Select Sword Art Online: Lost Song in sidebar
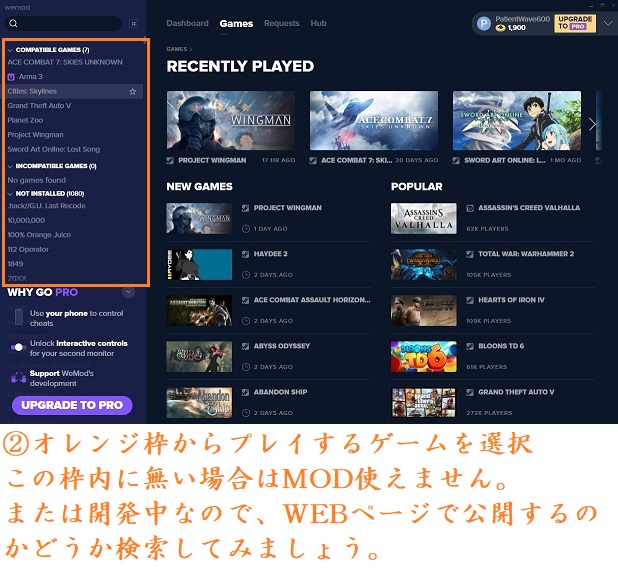The height and width of the screenshot is (568, 618). coord(54,149)
